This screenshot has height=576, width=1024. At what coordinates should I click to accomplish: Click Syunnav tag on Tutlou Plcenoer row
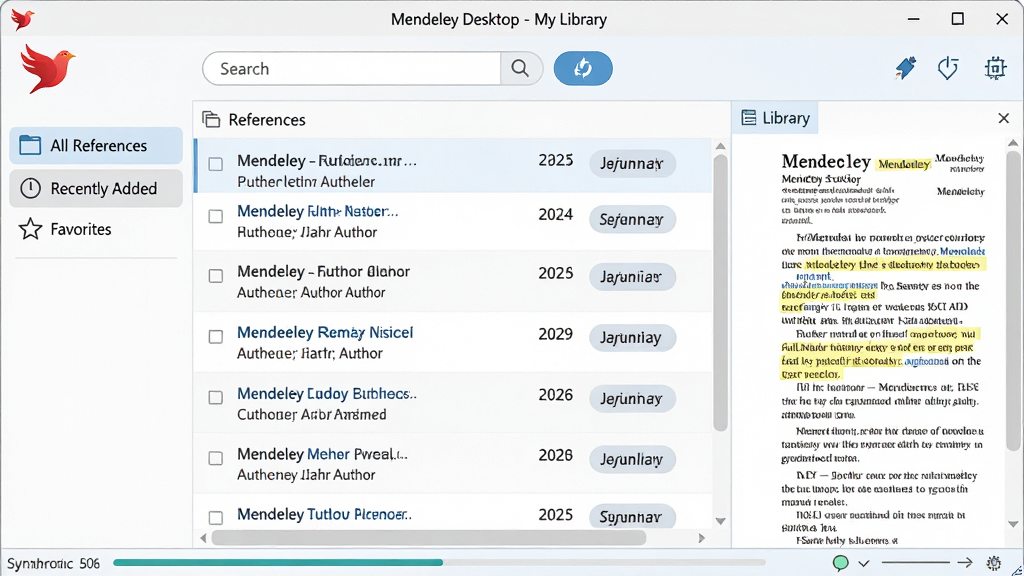point(632,517)
